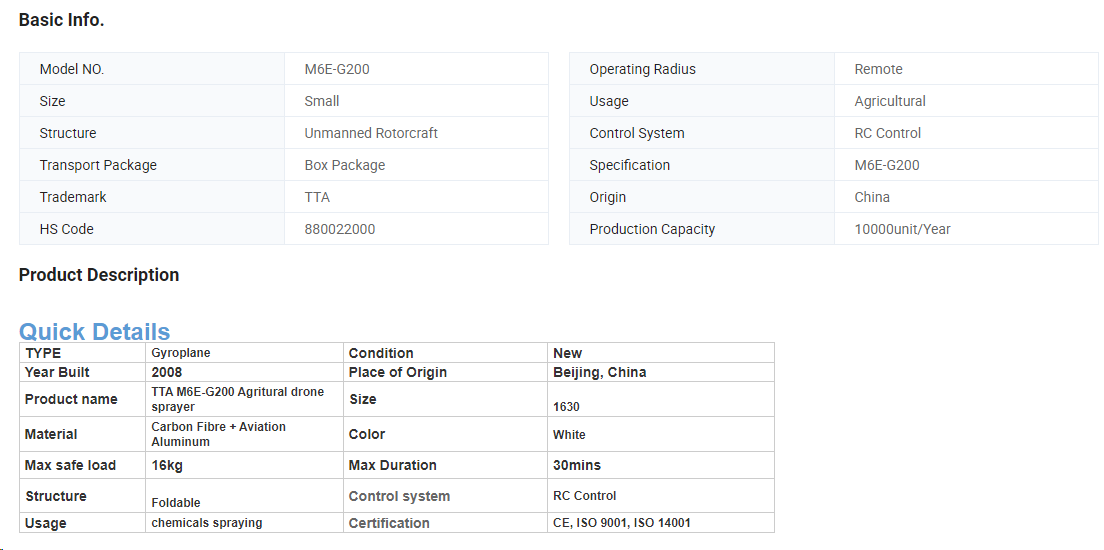Click the Unmanned Rotorcraft structure value
This screenshot has width=1104, height=550.
pyautogui.click(x=371, y=133)
